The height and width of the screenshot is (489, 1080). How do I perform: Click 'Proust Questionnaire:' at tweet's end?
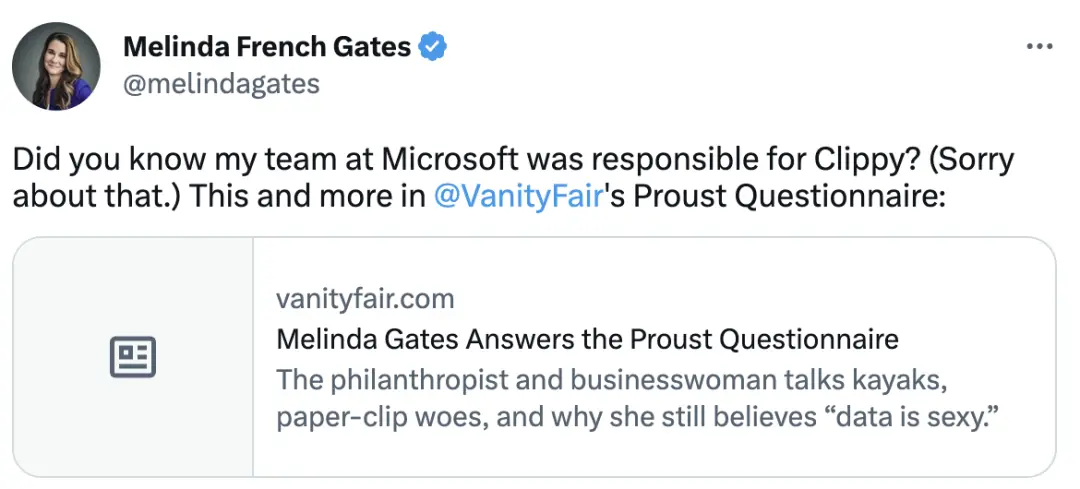tap(790, 196)
